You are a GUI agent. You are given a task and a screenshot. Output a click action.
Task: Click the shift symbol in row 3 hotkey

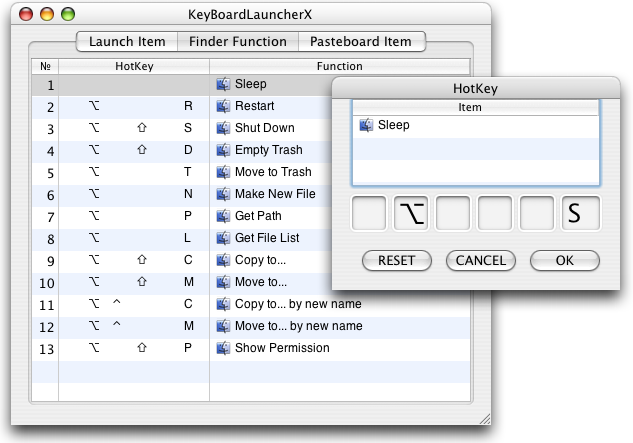pos(142,128)
